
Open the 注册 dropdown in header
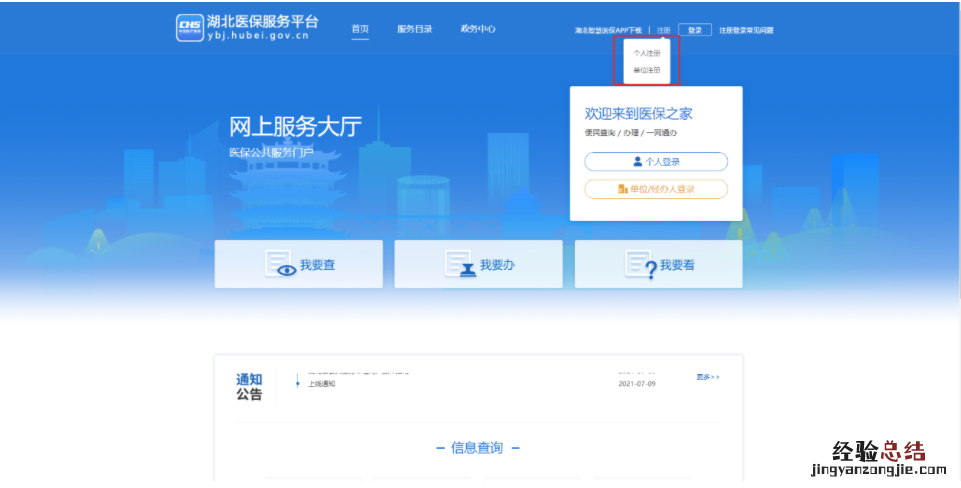(x=664, y=30)
